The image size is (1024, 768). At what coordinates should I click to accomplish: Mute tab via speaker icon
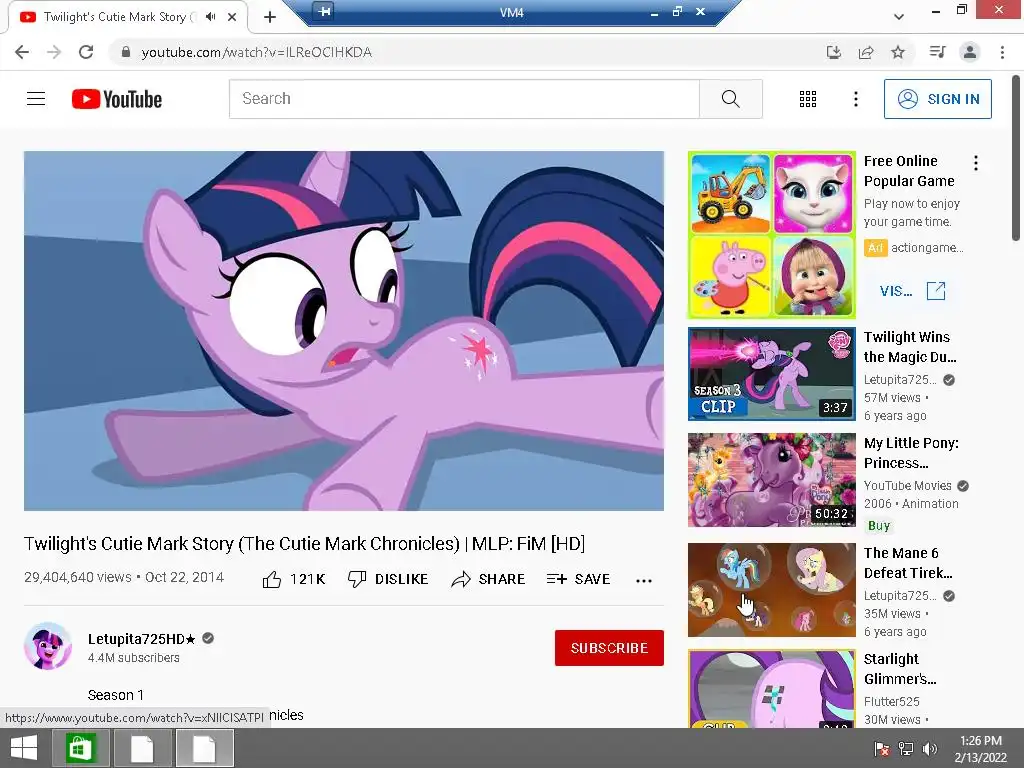point(210,17)
